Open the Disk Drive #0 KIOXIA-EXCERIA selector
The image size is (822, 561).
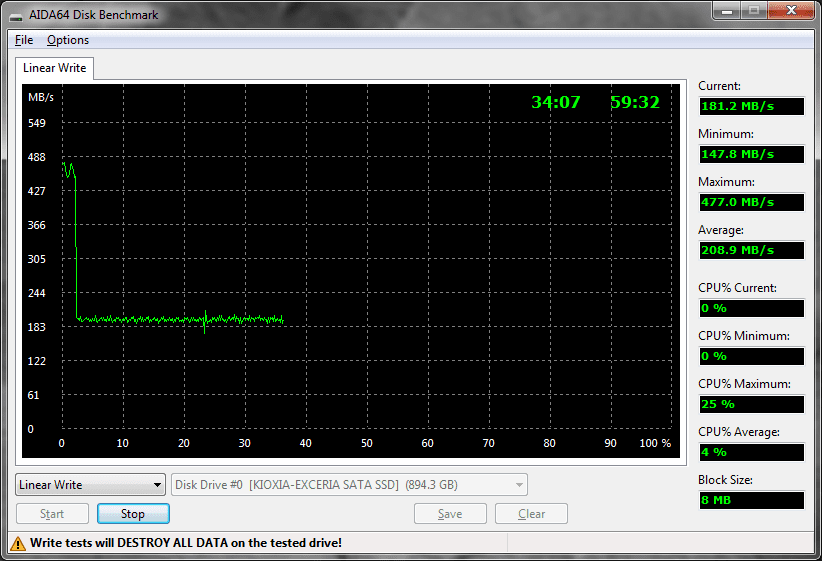click(x=349, y=485)
